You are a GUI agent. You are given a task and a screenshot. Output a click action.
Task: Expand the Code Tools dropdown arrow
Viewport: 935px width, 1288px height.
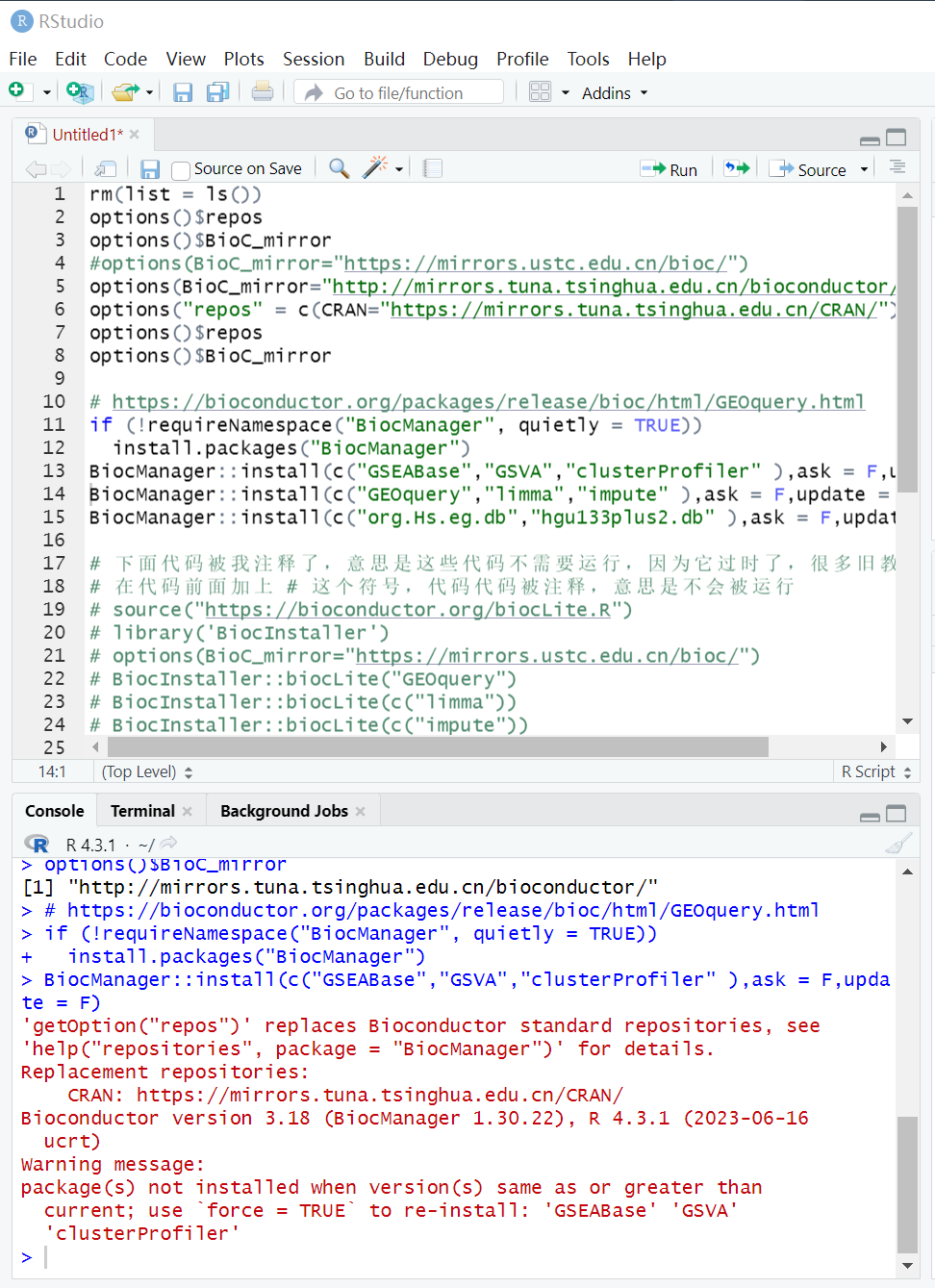(x=399, y=169)
